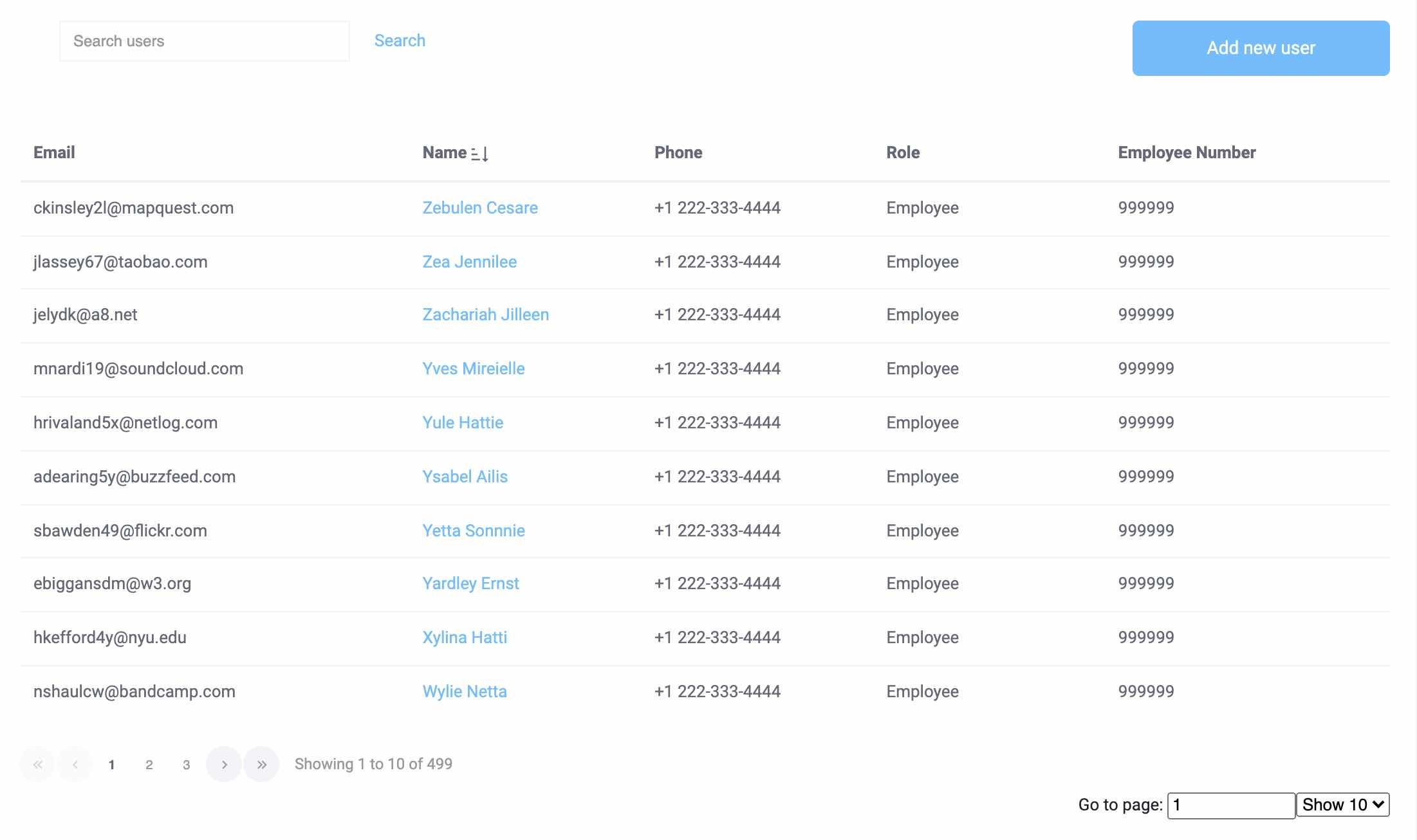
Task: Click the Go to page number field
Action: 1231,805
